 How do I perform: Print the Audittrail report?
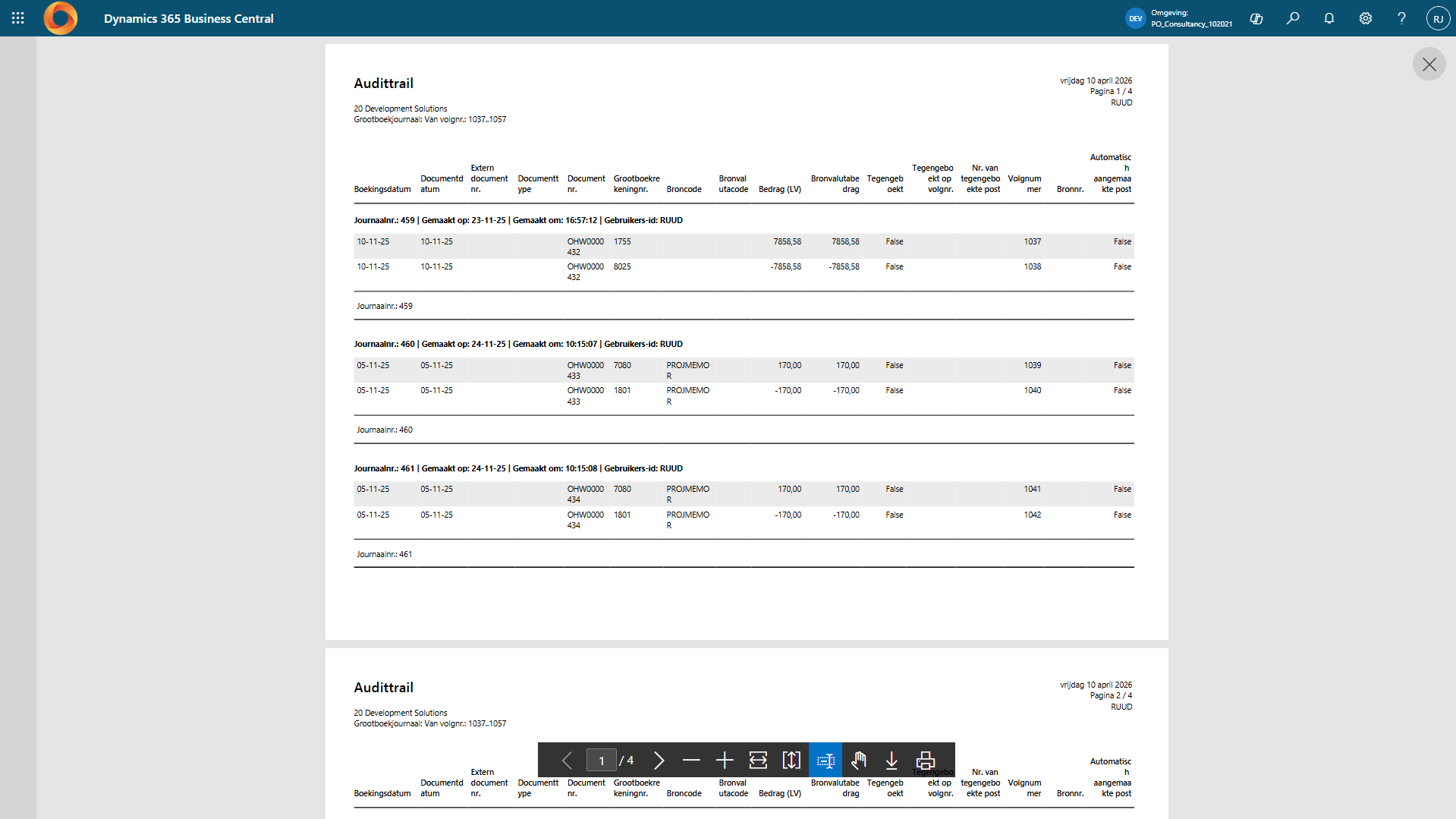[x=925, y=761]
